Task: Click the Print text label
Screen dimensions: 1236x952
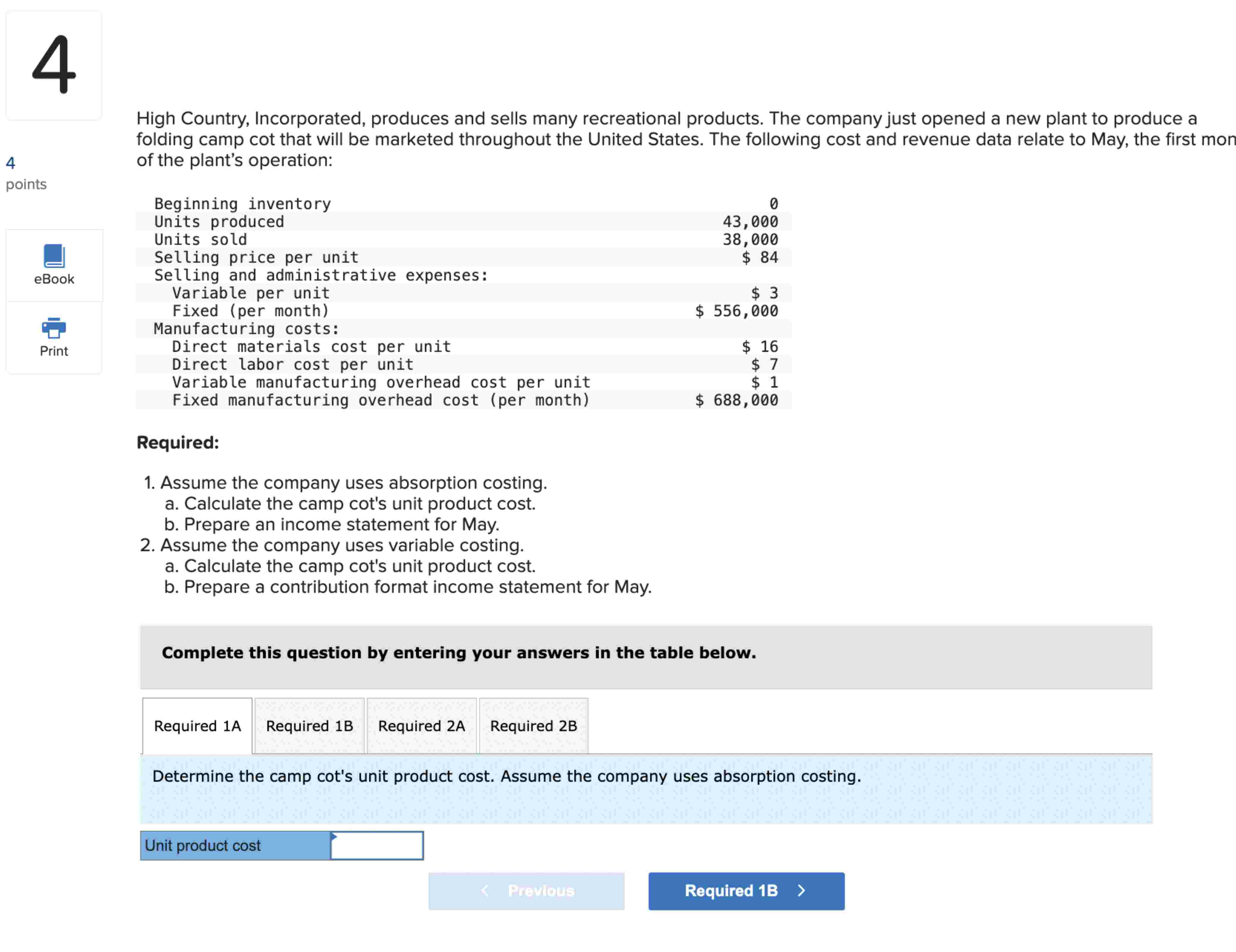Action: 54,351
